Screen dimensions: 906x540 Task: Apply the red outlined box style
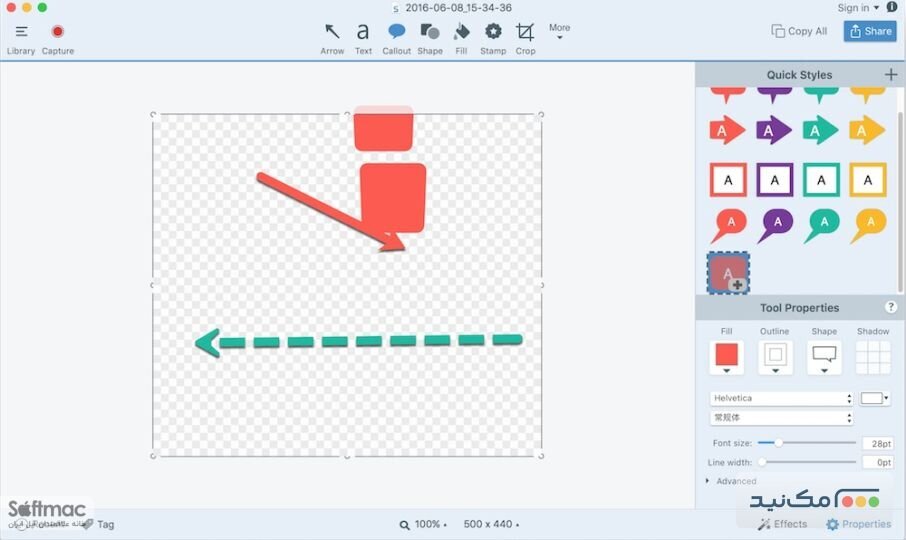pos(728,180)
